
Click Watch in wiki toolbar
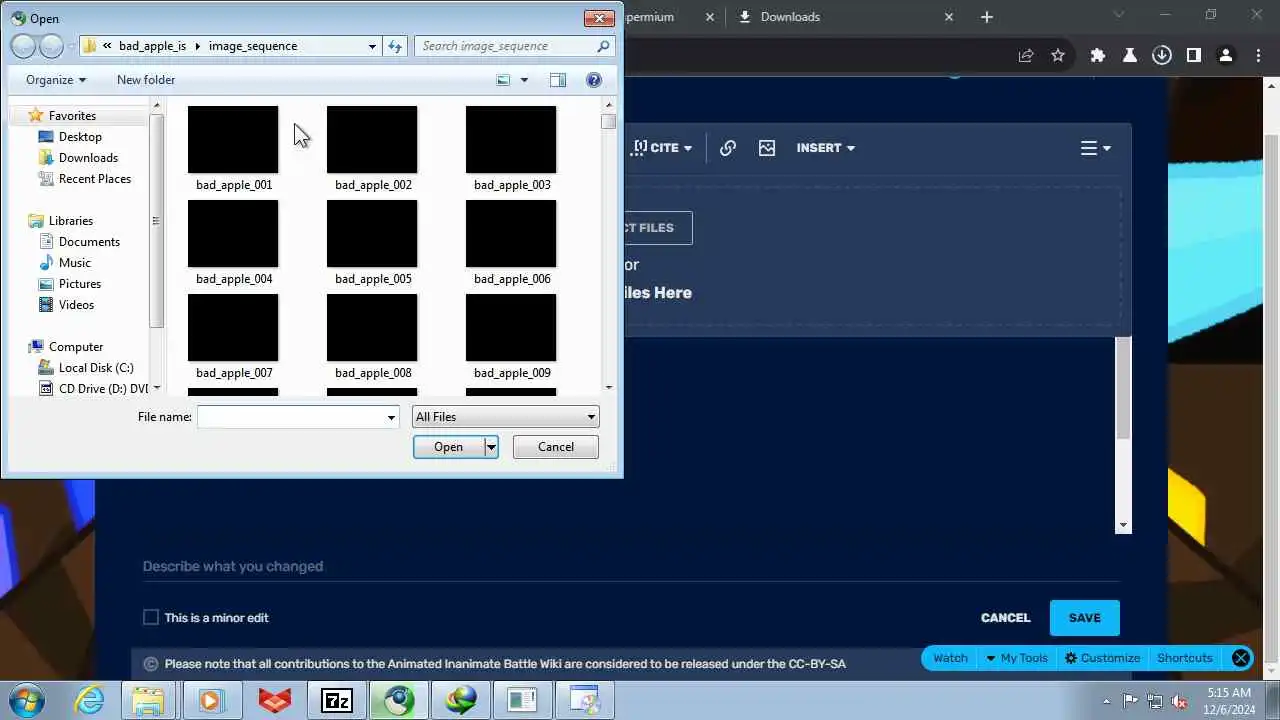tap(950, 658)
